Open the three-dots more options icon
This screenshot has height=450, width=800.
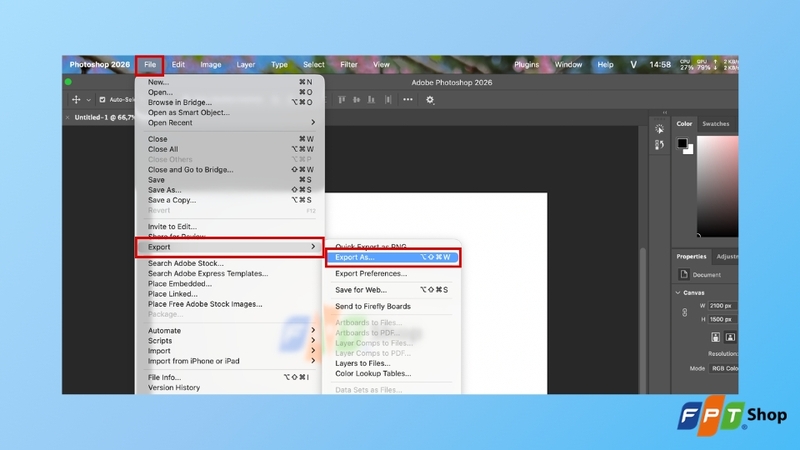(408, 99)
